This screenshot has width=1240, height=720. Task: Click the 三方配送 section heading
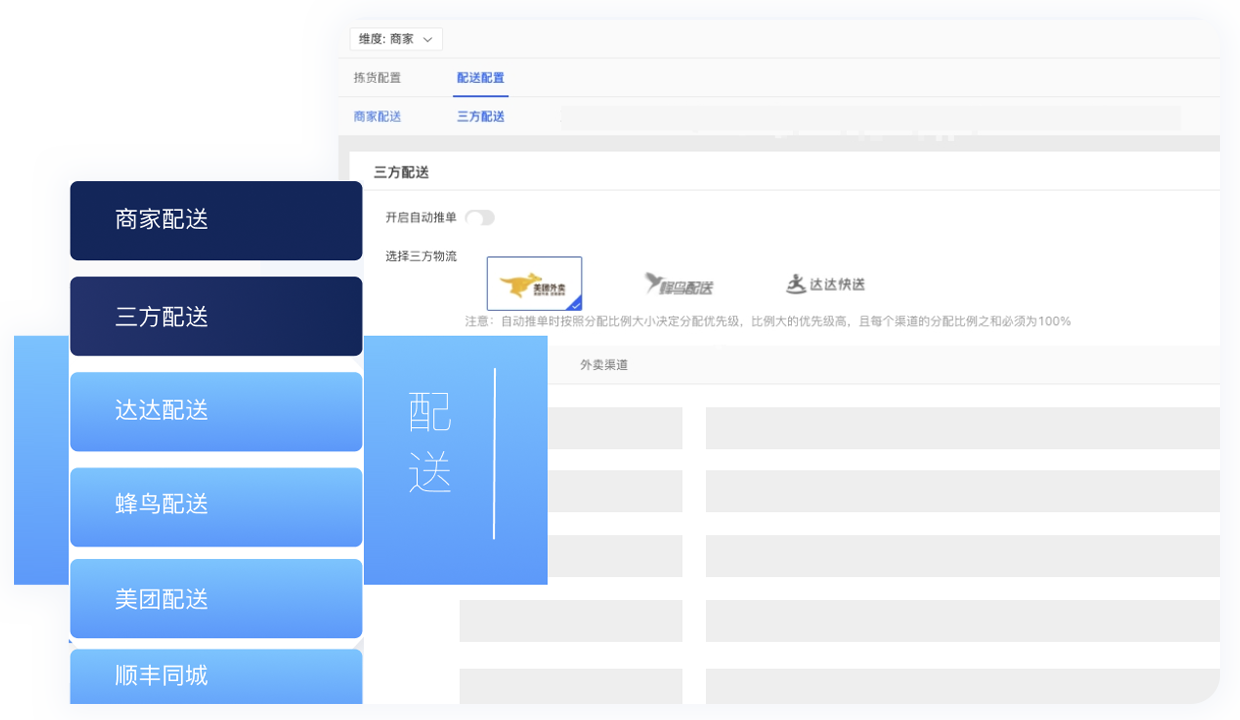(x=401, y=173)
